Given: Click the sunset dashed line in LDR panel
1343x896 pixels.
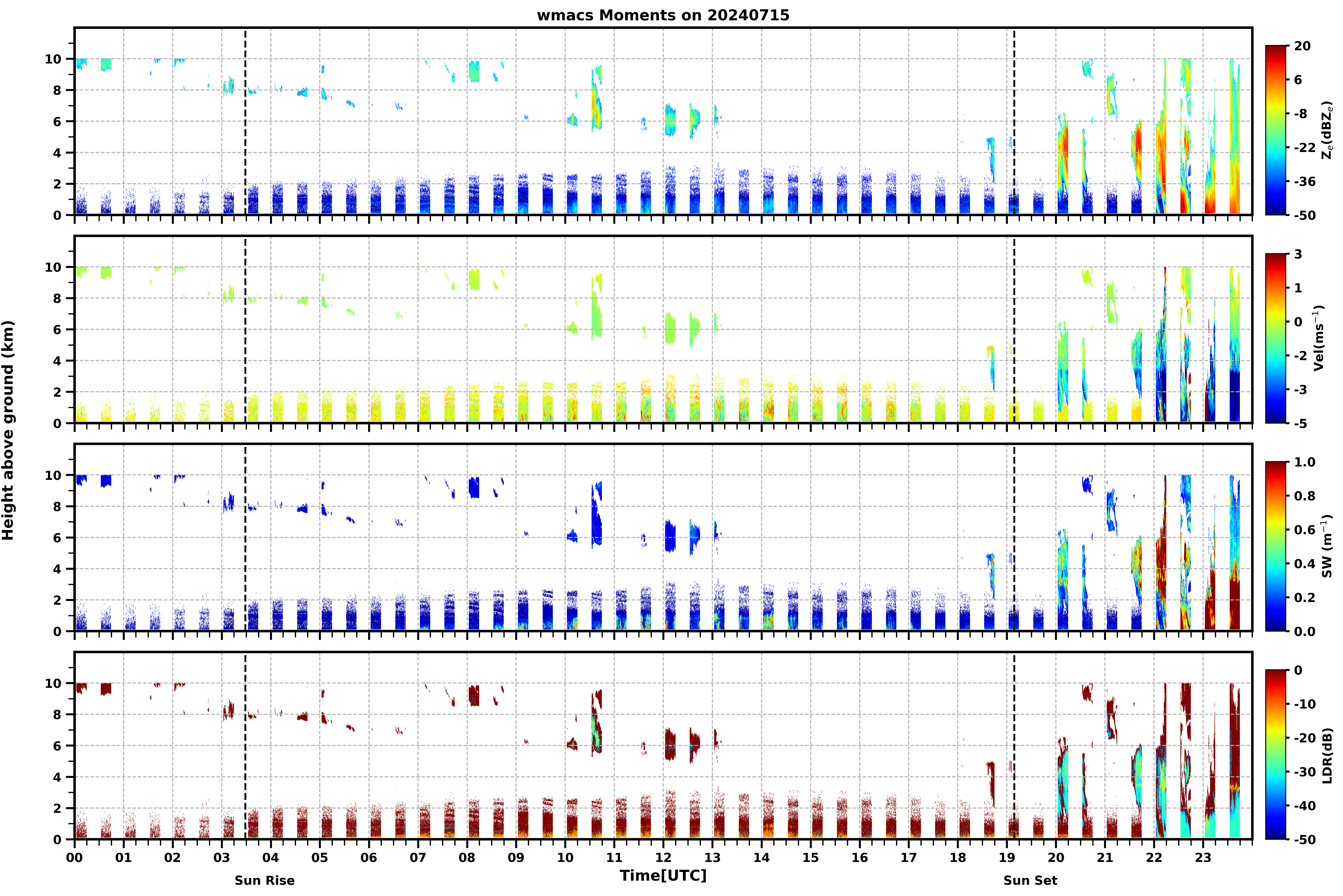Looking at the screenshot, I should (x=1014, y=746).
